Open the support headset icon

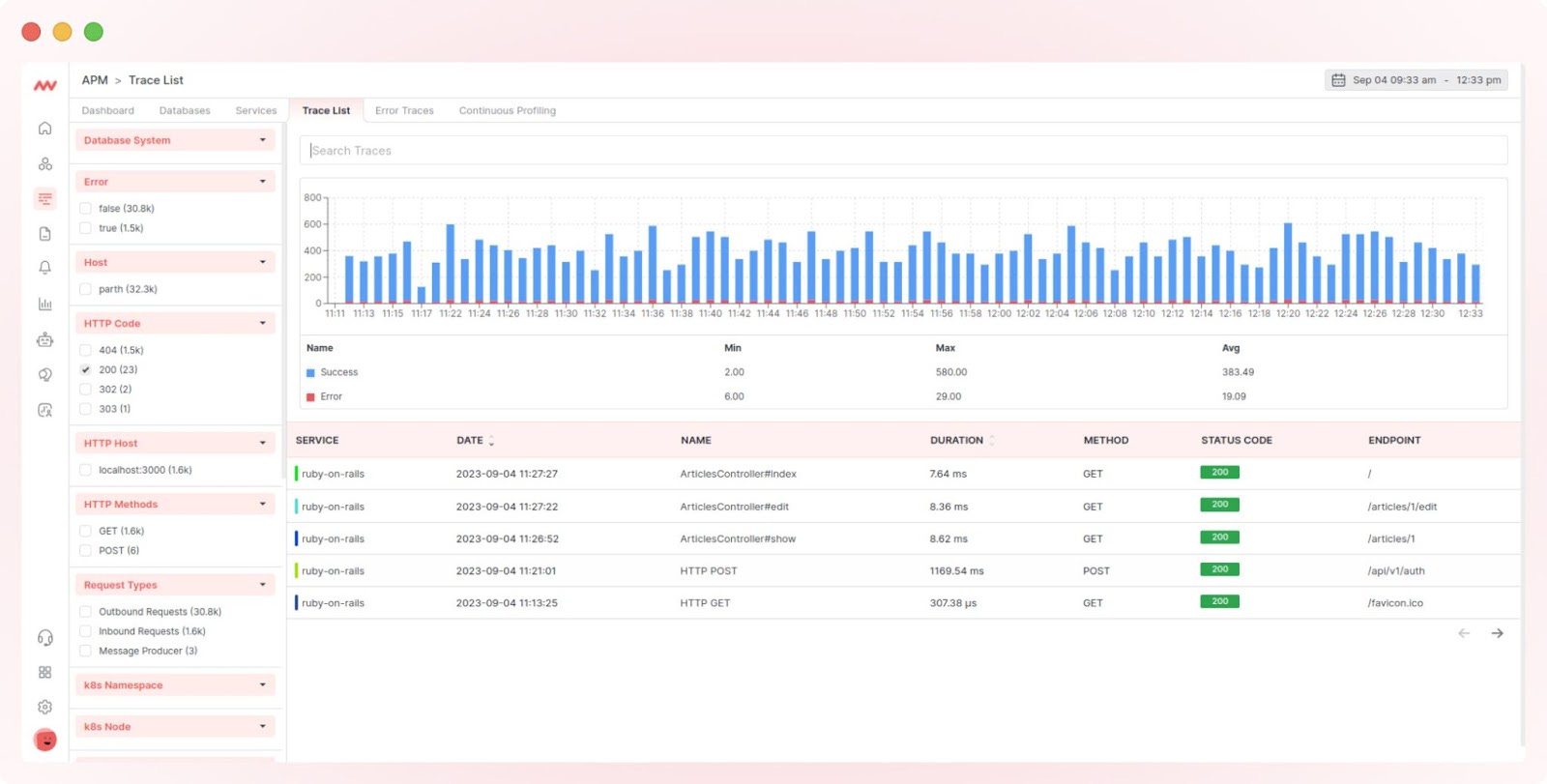coord(44,638)
